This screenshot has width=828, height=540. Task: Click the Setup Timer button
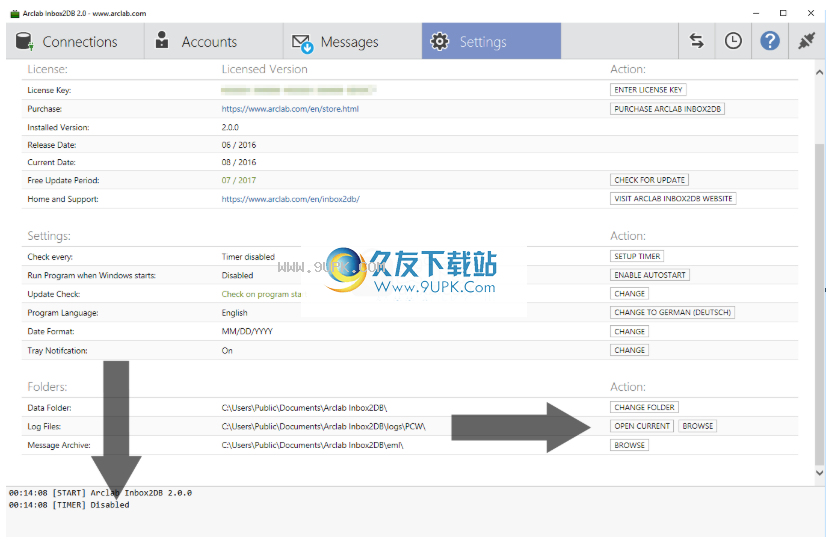pyautogui.click(x=637, y=256)
